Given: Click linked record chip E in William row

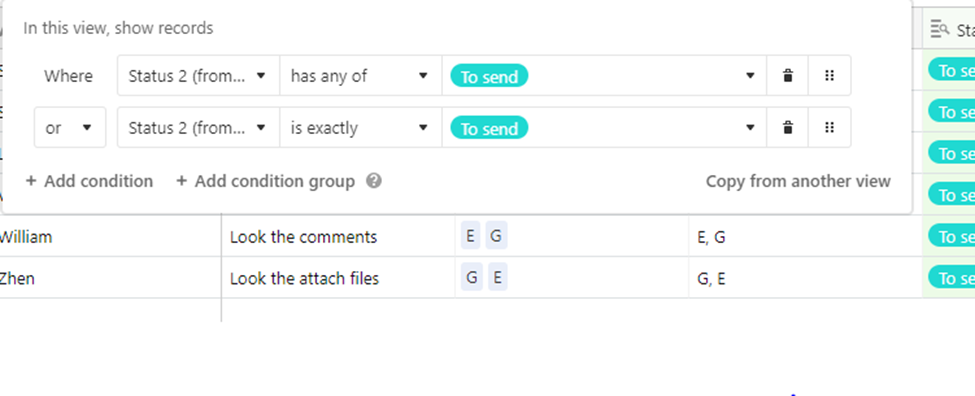Looking at the screenshot, I should 470,237.
